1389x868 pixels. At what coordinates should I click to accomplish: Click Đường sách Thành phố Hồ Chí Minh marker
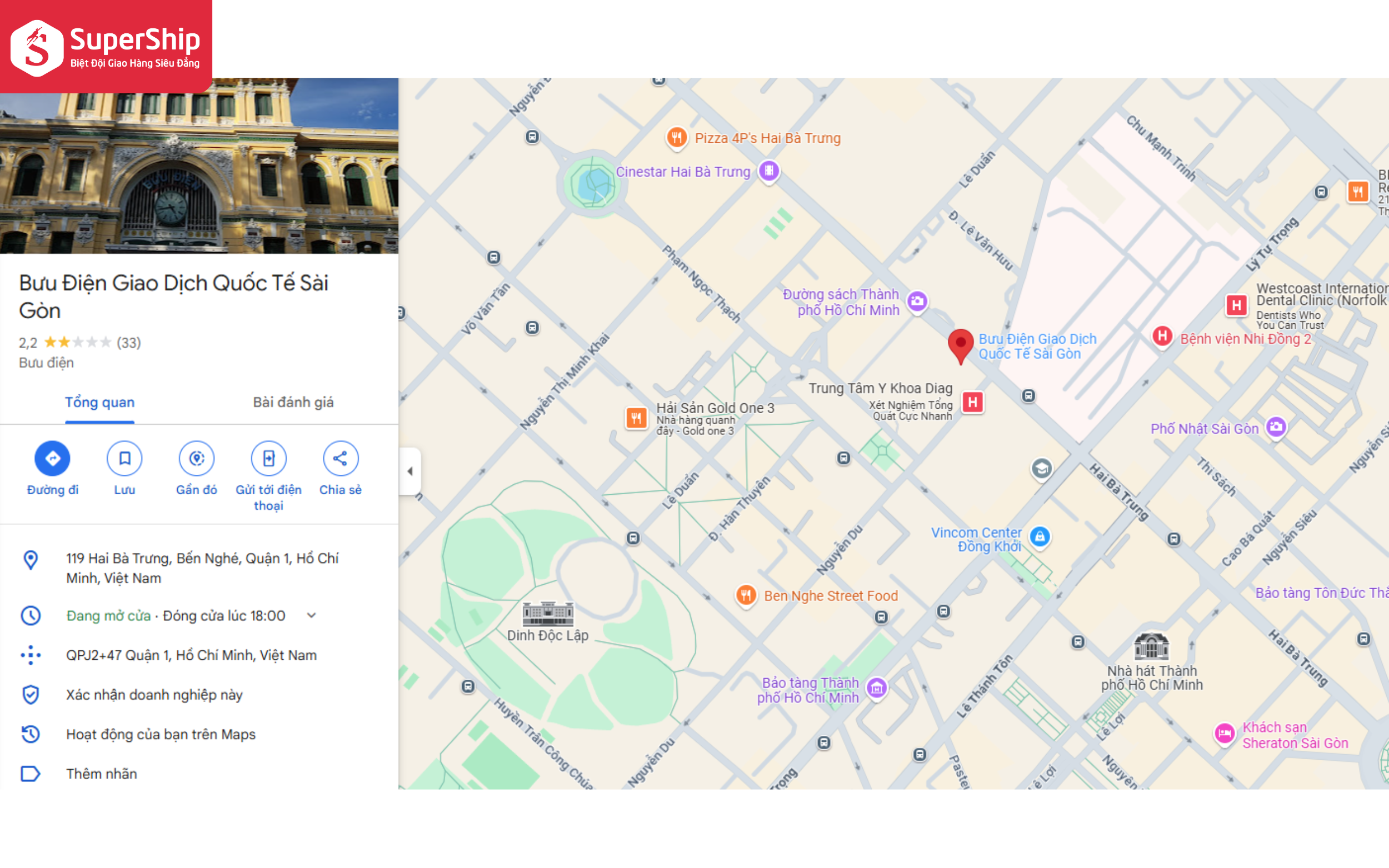[918, 301]
